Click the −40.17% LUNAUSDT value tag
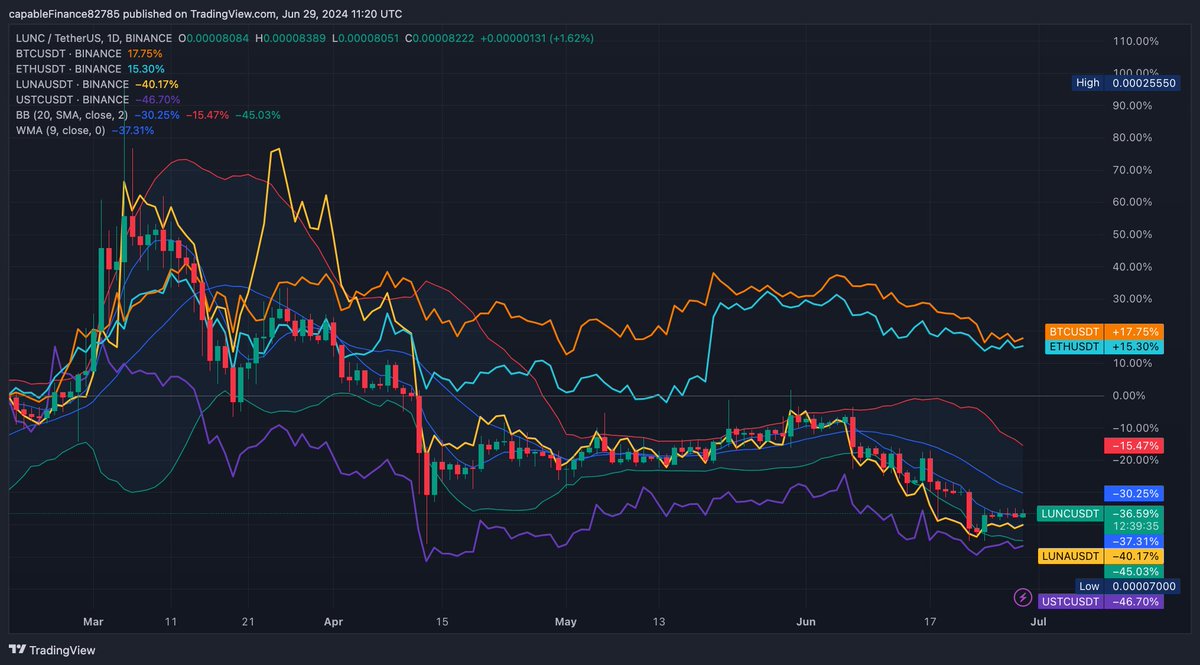 coord(1133,556)
